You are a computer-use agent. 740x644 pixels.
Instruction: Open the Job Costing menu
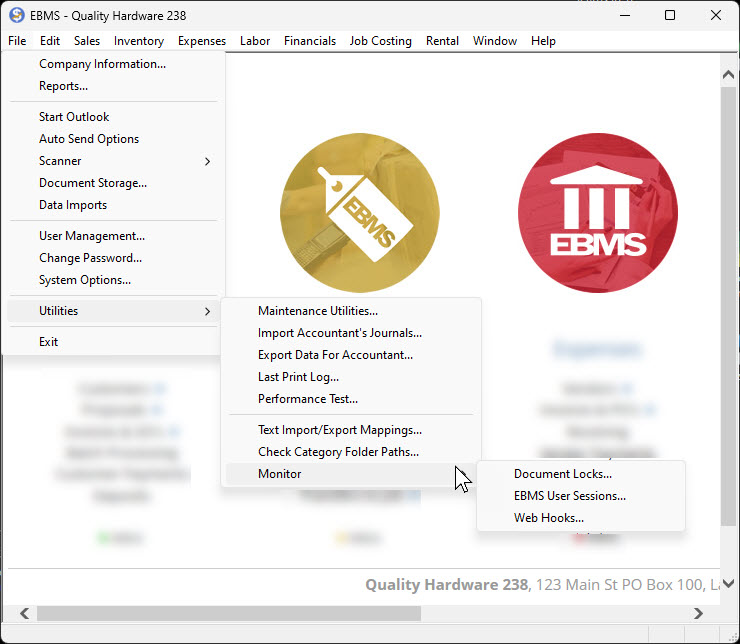pos(380,41)
